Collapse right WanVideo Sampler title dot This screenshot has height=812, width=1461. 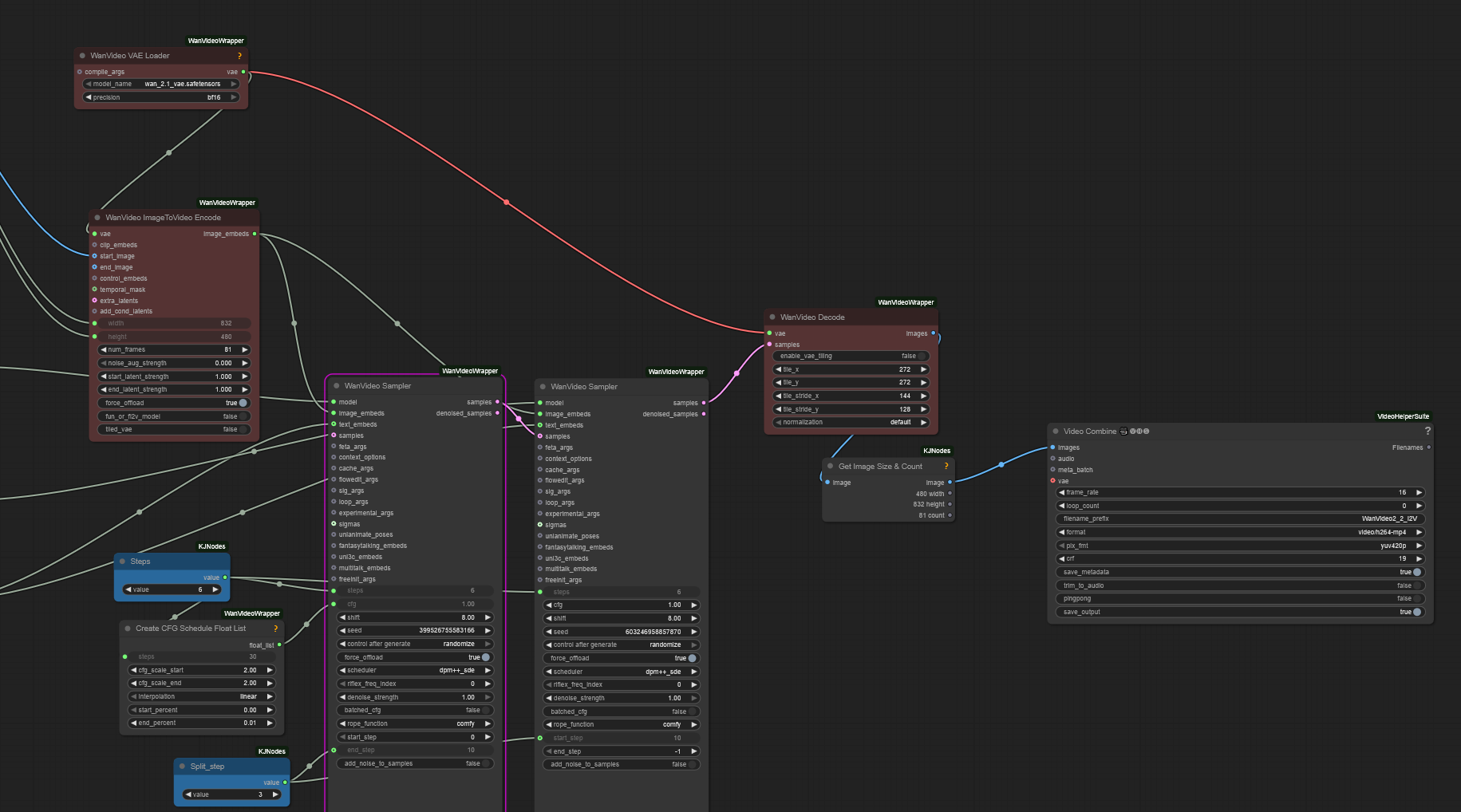[x=543, y=387]
